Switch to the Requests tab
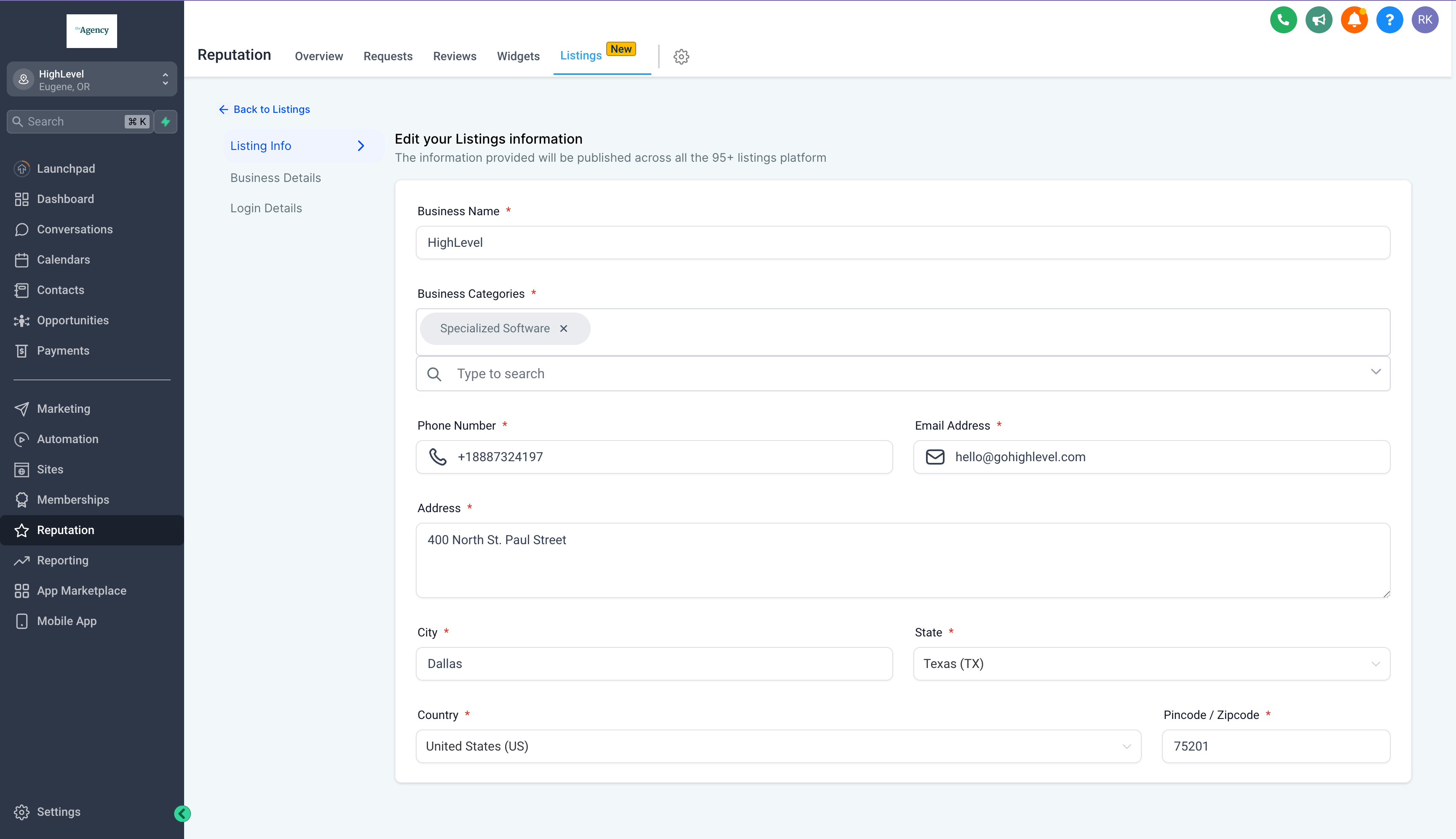 coord(388,56)
